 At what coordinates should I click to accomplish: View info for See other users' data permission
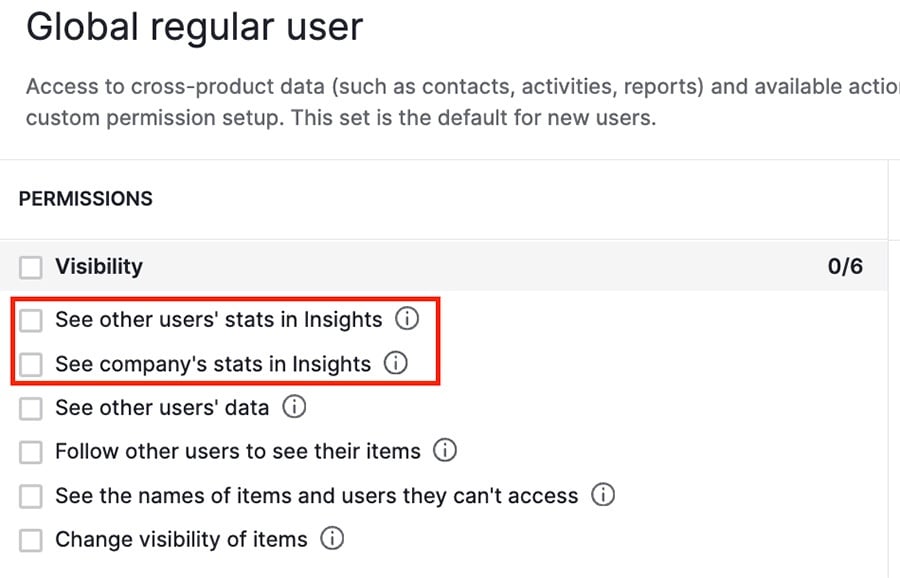[296, 407]
